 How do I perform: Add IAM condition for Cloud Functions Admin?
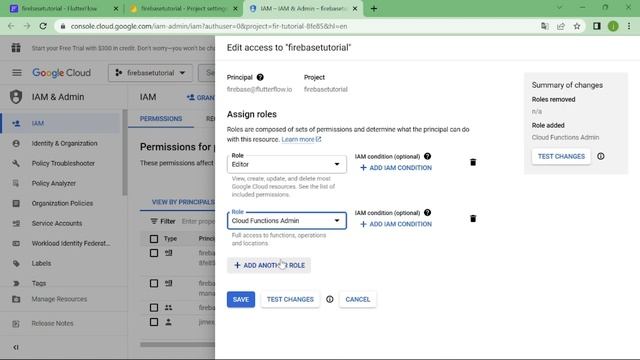coord(396,224)
